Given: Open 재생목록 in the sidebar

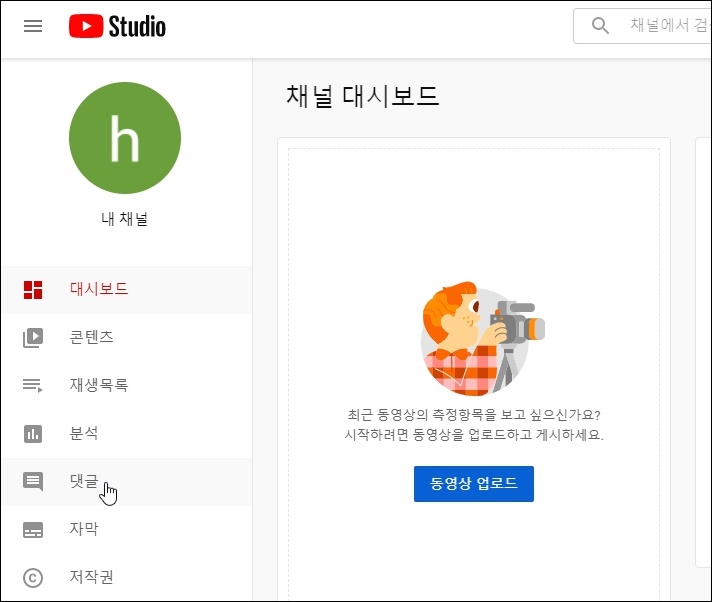Looking at the screenshot, I should [127, 385].
